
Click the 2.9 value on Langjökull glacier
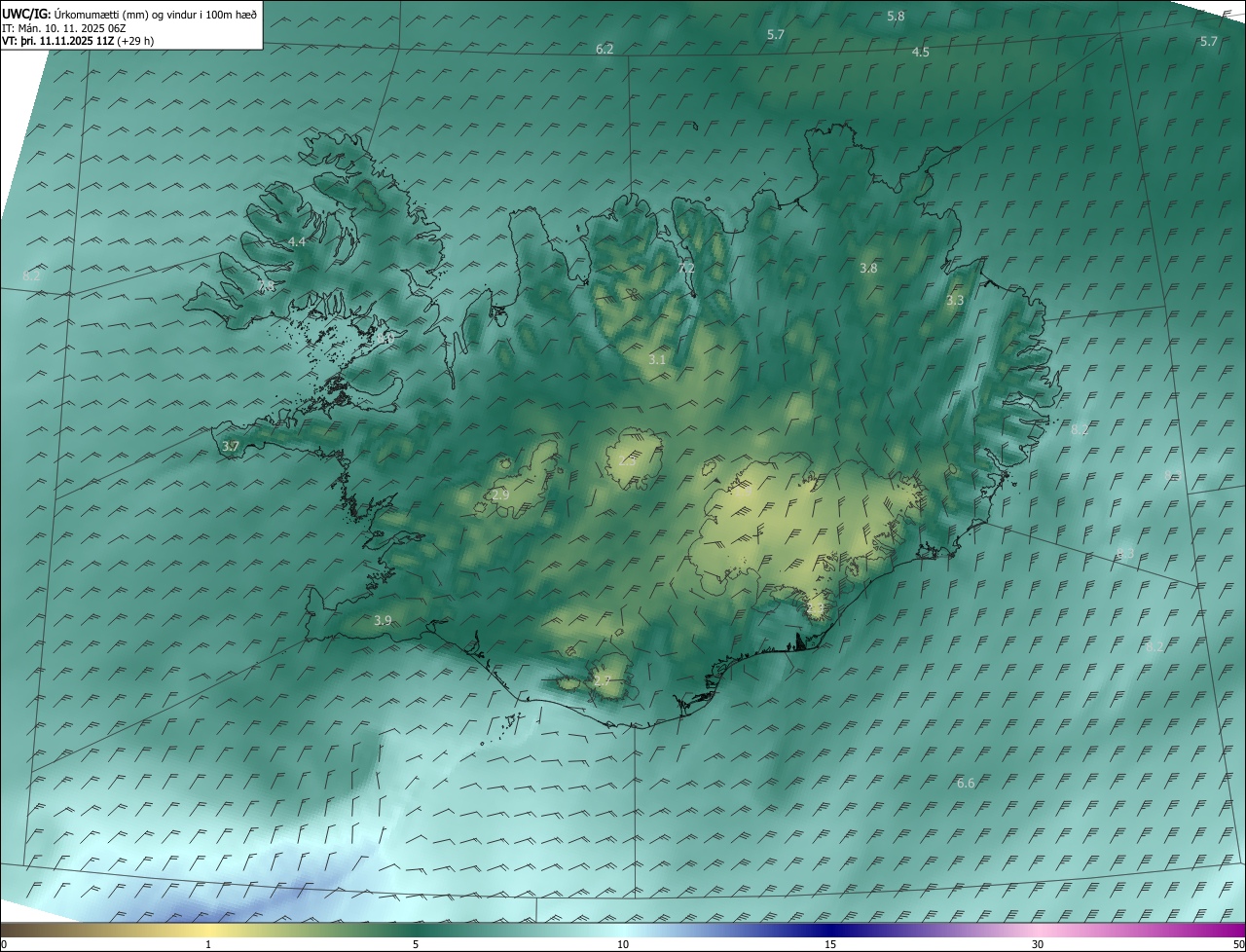[x=500, y=494]
